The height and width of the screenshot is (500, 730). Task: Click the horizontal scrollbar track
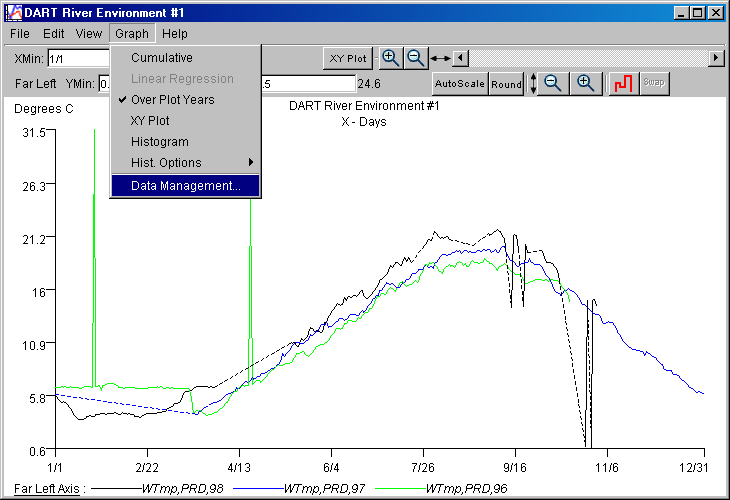click(588, 58)
